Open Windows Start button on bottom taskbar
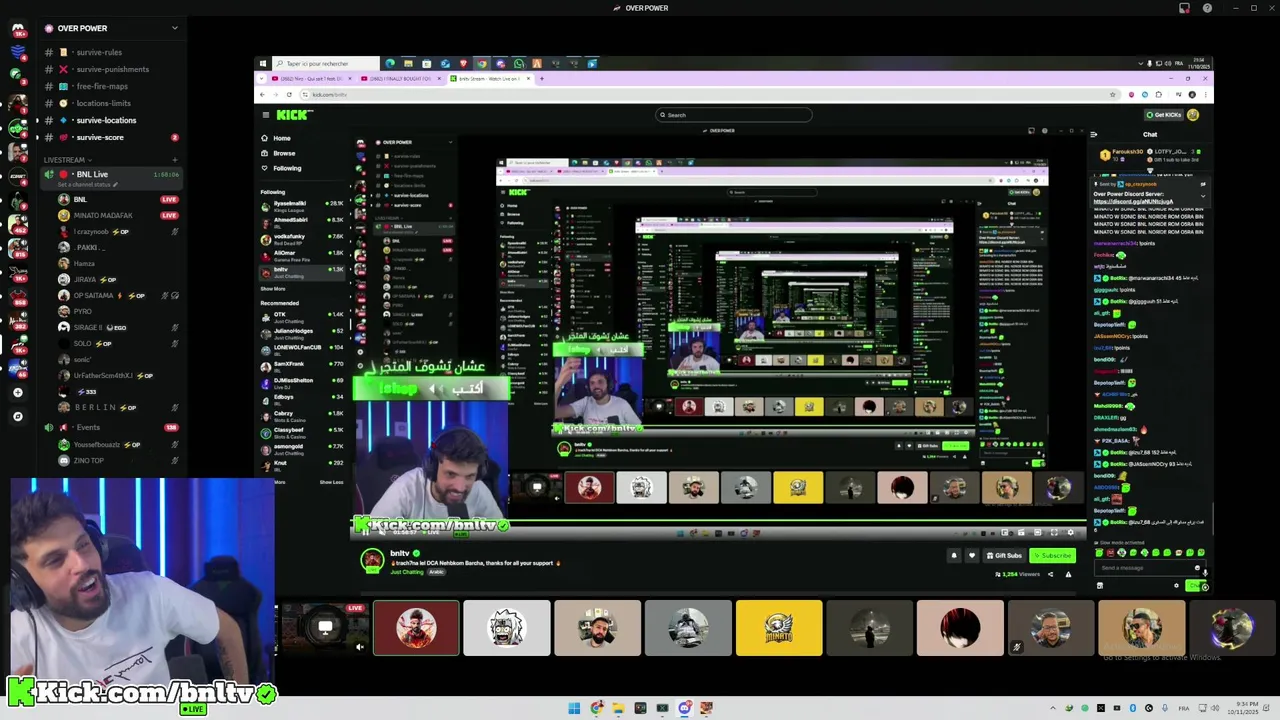 574,709
